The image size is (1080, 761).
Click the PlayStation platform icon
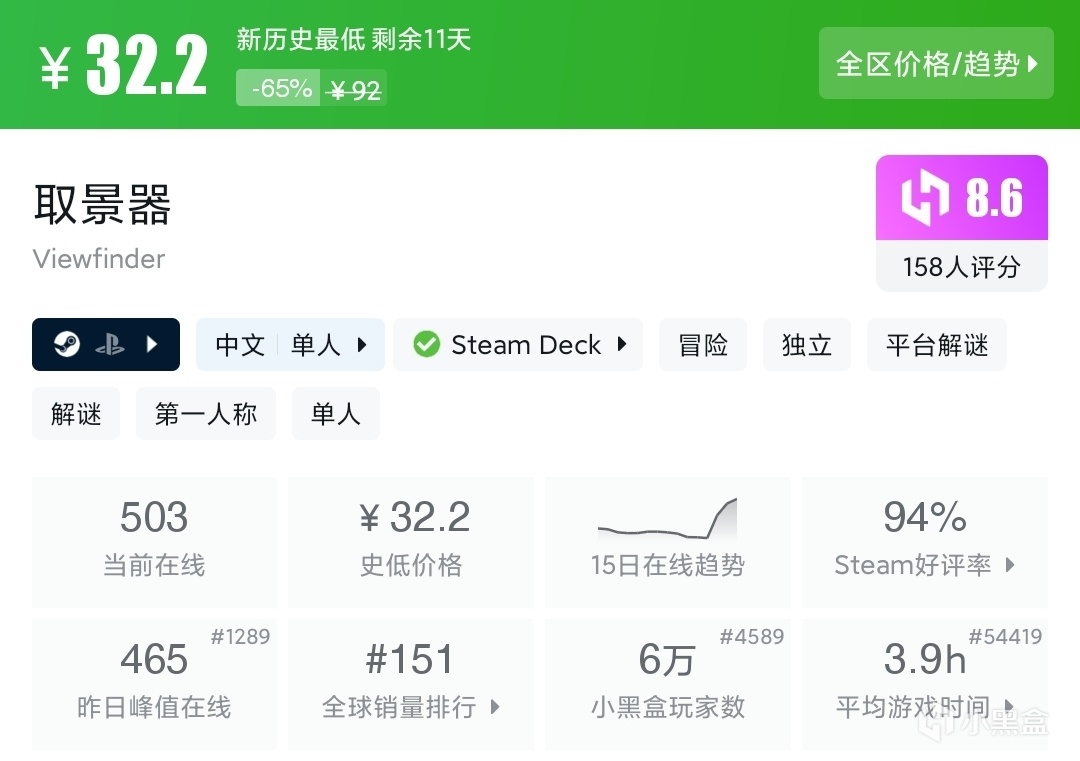click(109, 345)
